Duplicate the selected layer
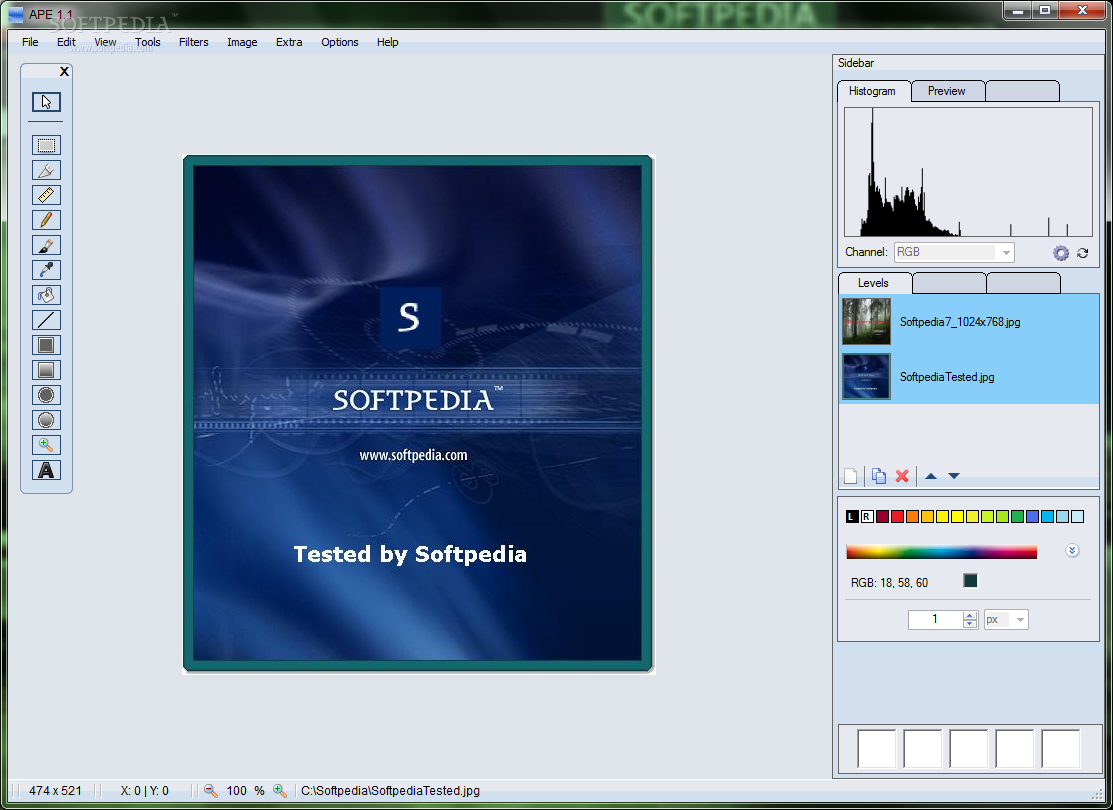This screenshot has height=810, width=1113. tap(879, 476)
